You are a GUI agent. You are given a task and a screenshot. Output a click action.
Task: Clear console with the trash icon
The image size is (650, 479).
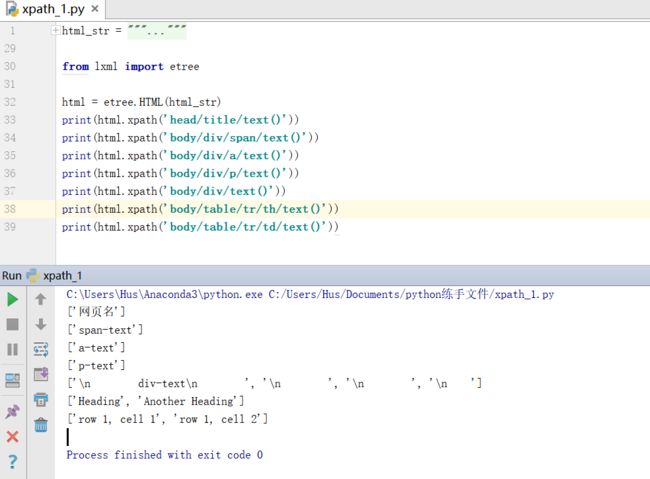pyautogui.click(x=41, y=425)
